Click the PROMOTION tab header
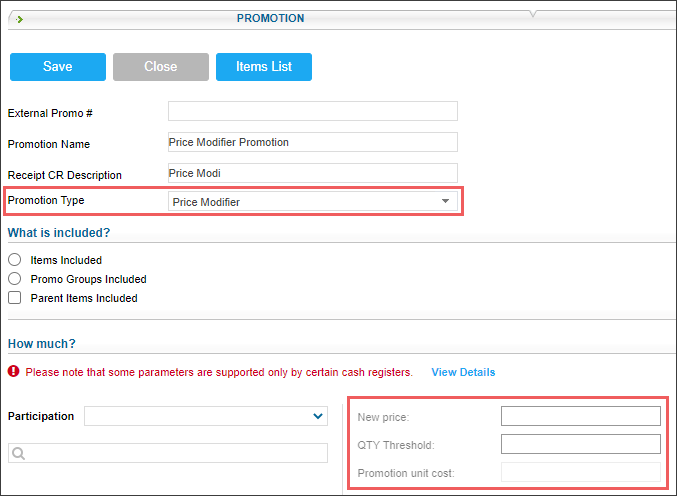The height and width of the screenshot is (496, 677). click(270, 19)
